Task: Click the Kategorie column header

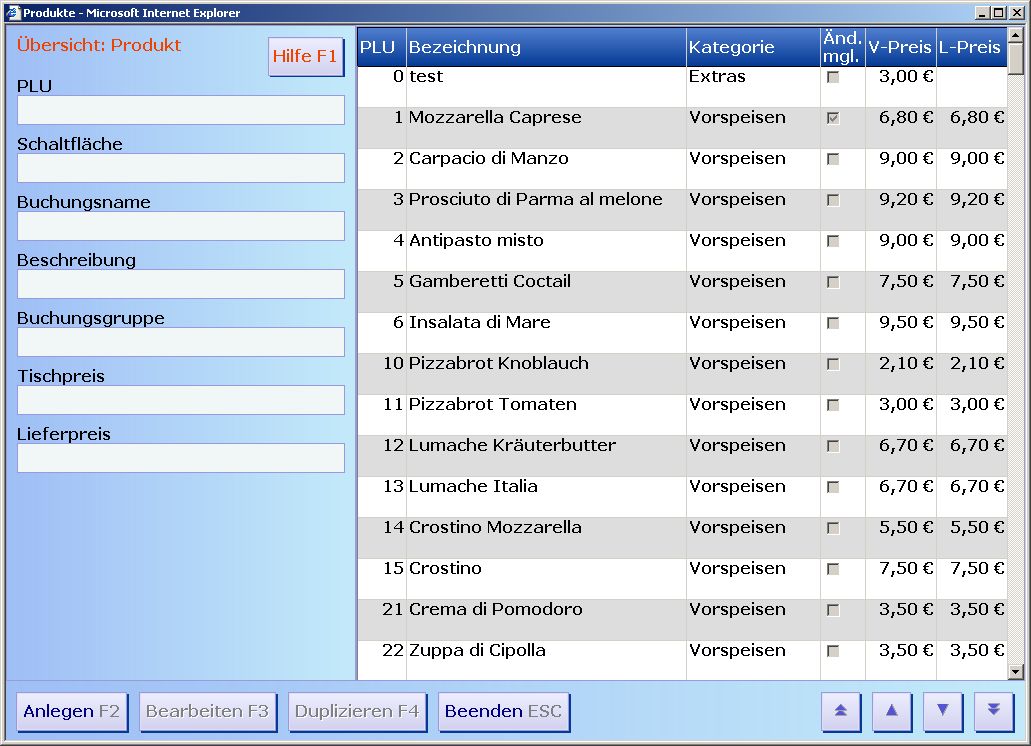Action: pos(751,47)
